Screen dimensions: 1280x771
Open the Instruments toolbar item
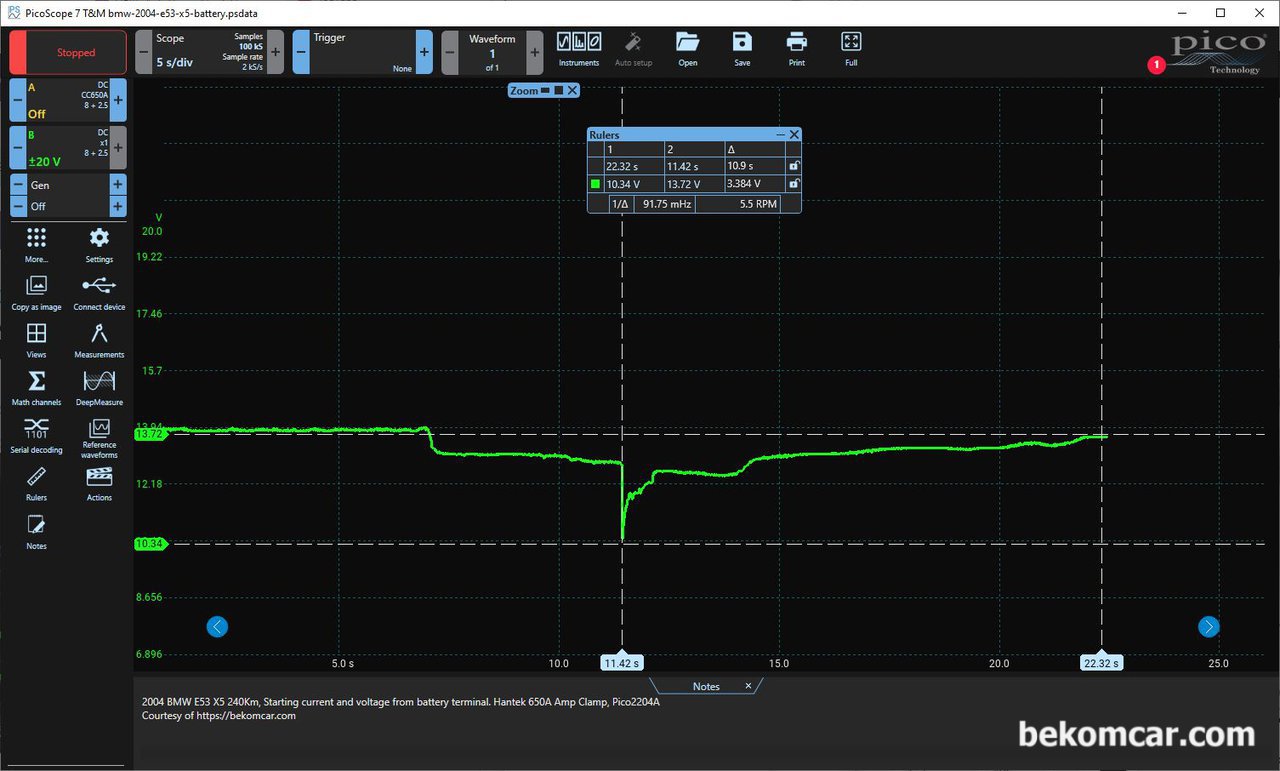click(579, 49)
